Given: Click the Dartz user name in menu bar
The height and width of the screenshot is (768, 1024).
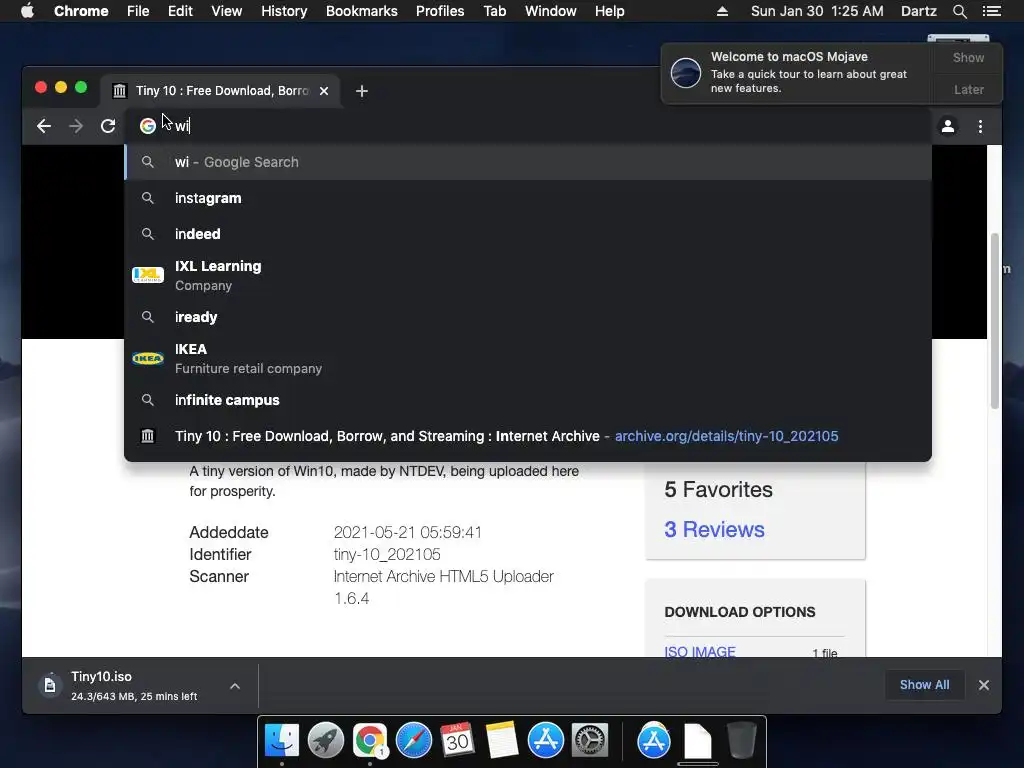Looking at the screenshot, I should coord(918,11).
